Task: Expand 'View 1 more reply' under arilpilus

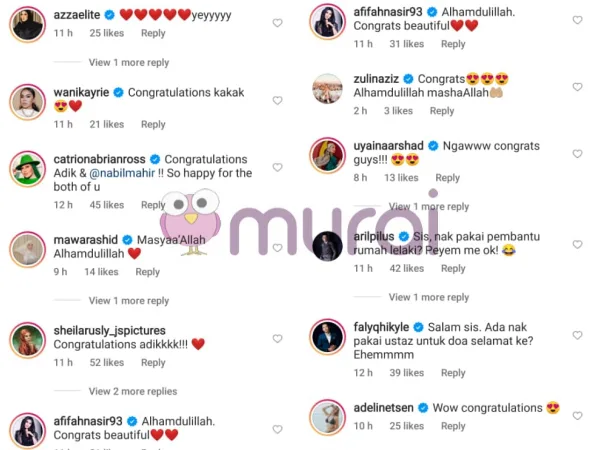Action: click(x=429, y=297)
